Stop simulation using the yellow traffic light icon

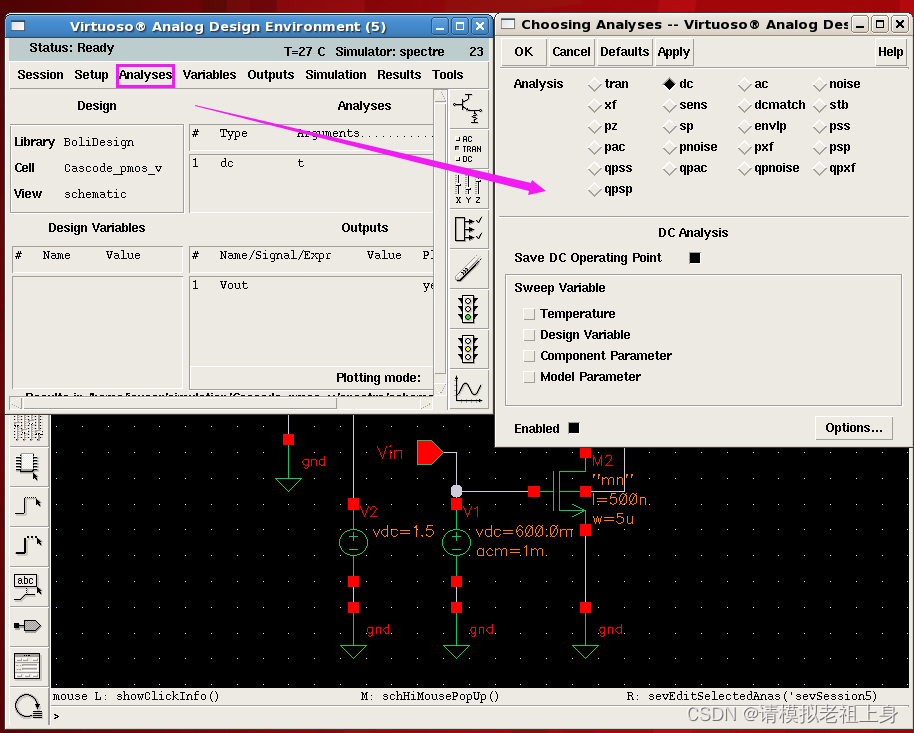[469, 348]
